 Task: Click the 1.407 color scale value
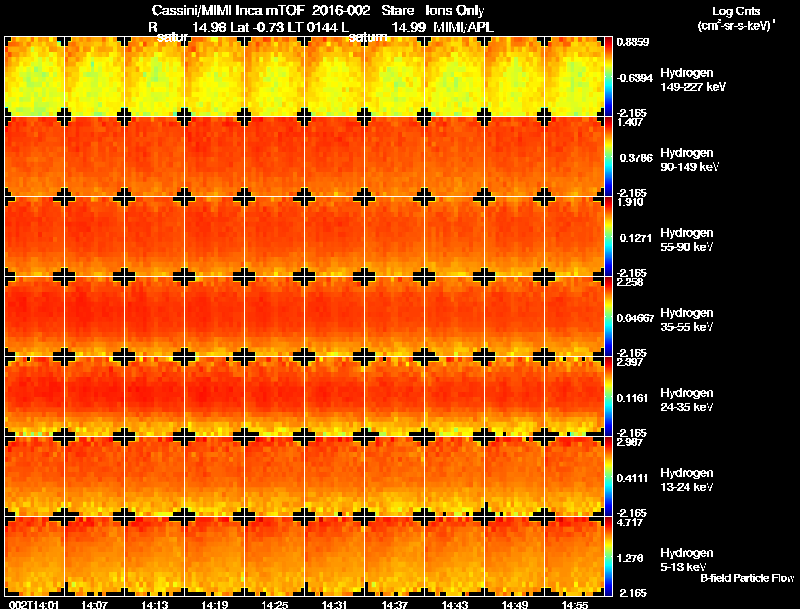pyautogui.click(x=631, y=122)
